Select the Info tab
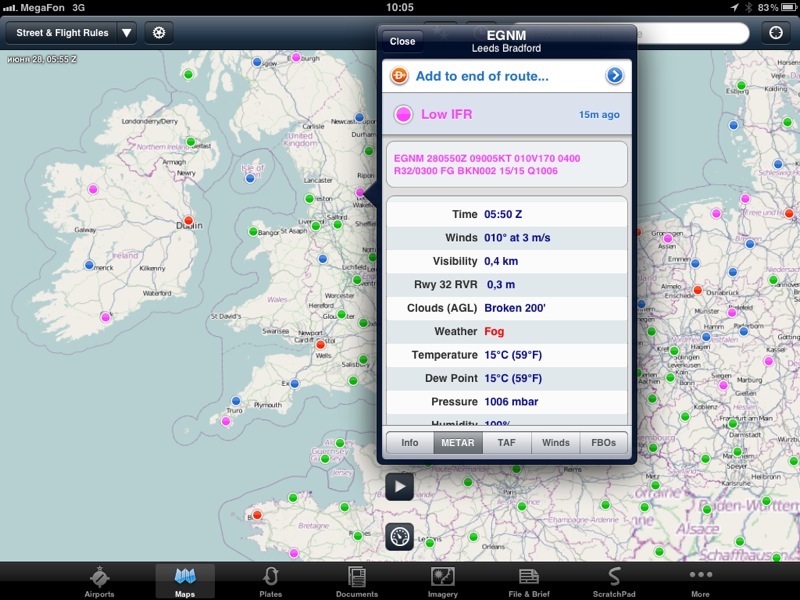This screenshot has height=600, width=800. [409, 443]
